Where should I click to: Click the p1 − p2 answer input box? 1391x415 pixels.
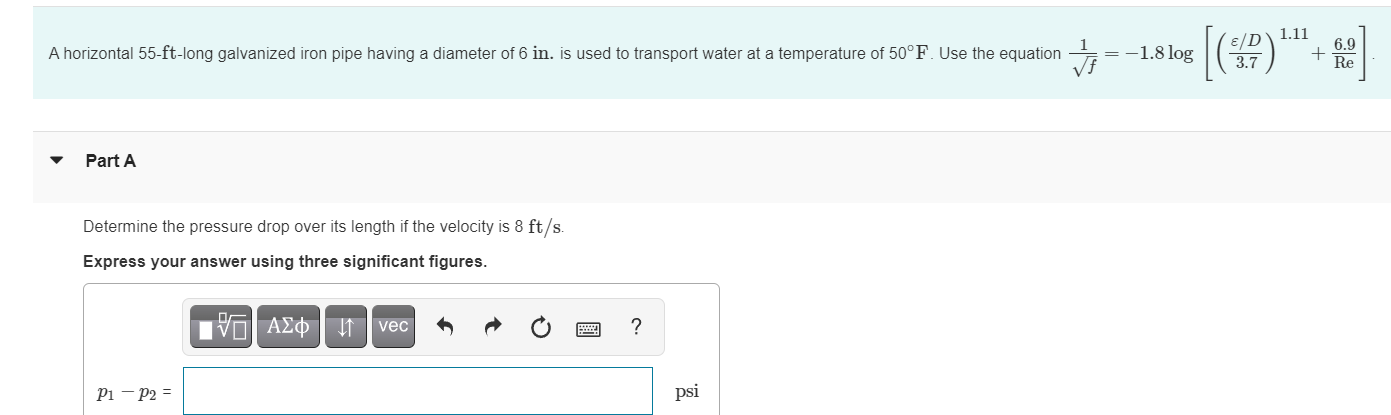[x=417, y=391]
